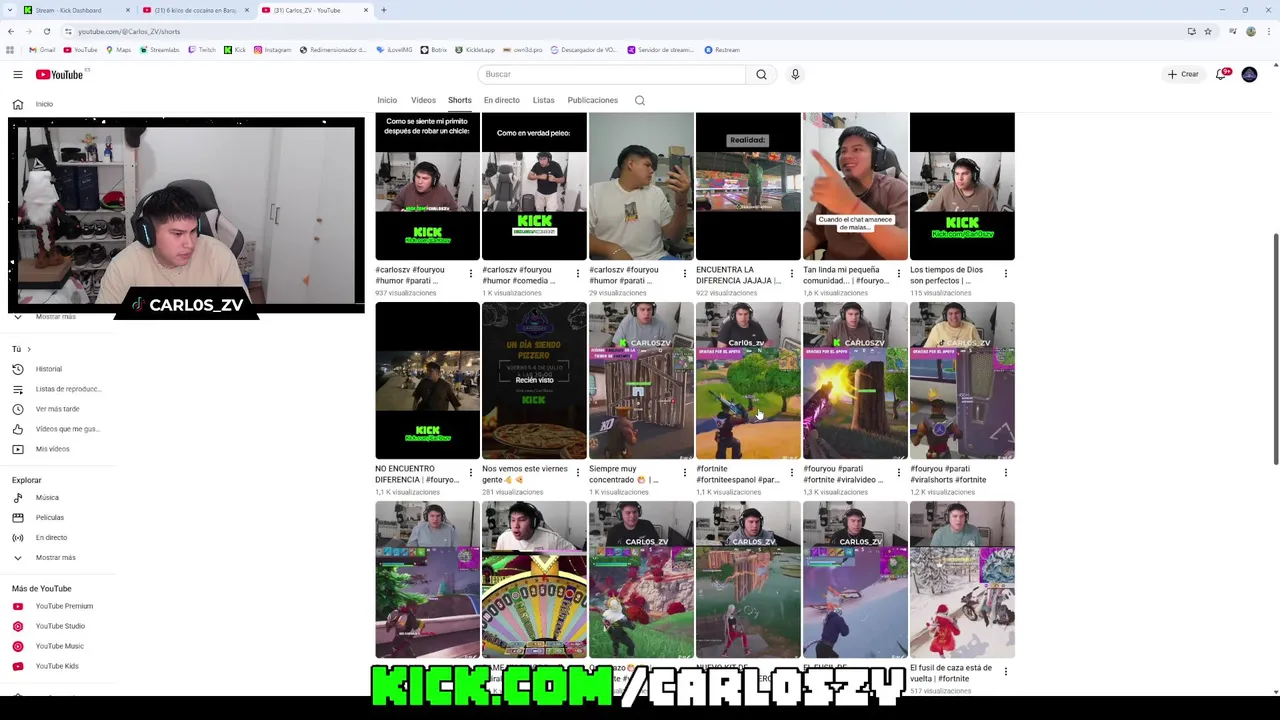
Task: Play the 'ENCUENTRA LA DIFERENCIA JAJAJA' short thumbnail
Action: (x=748, y=186)
